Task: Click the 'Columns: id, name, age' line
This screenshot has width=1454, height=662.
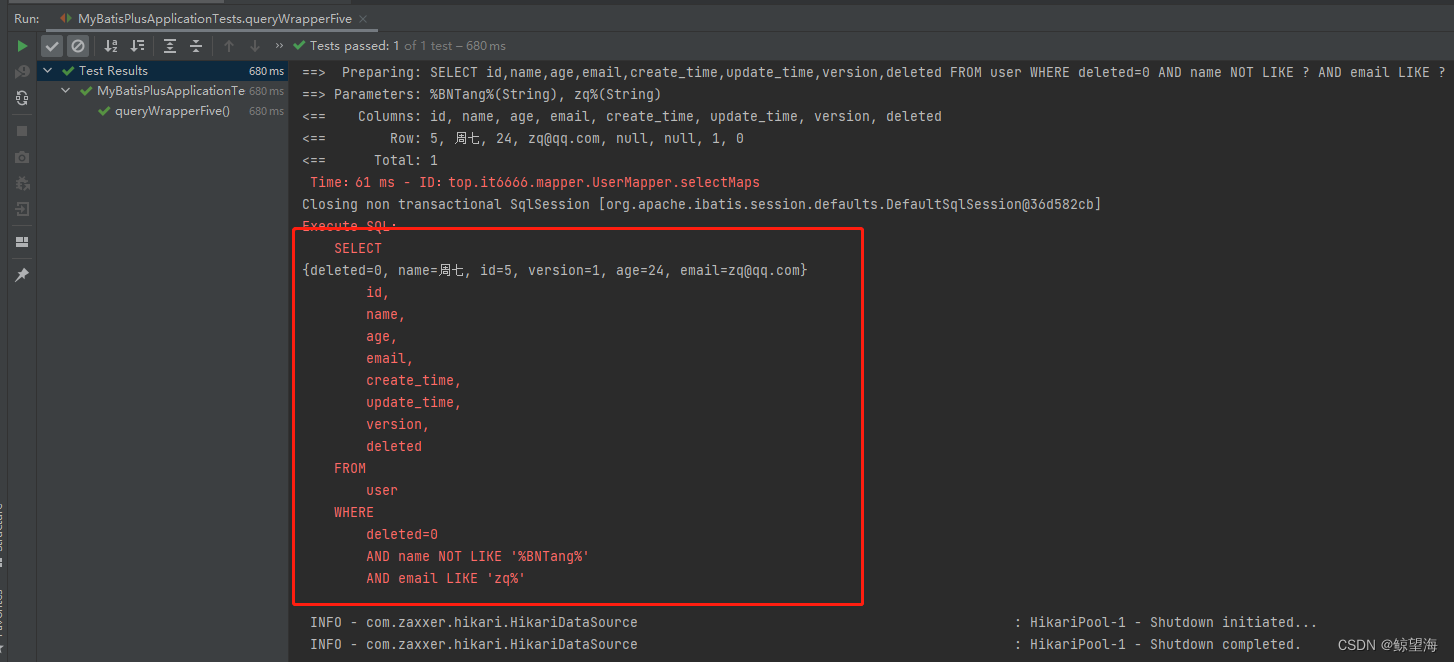Action: point(622,116)
